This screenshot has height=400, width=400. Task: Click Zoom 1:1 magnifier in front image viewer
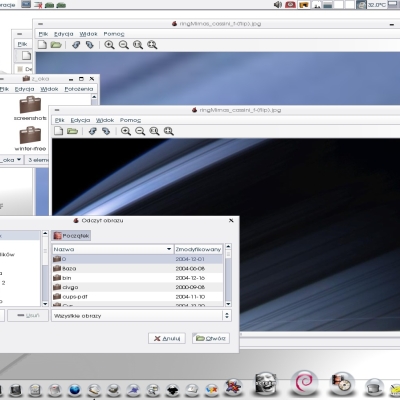pos(154,131)
